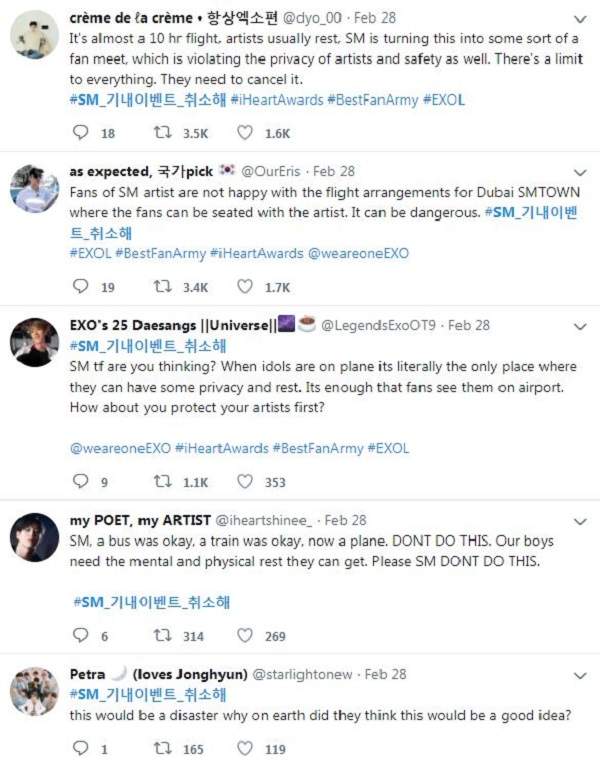The height and width of the screenshot is (760, 600).
Task: Reply to the @iheartshinee_ tweet
Action: pyautogui.click(x=82, y=636)
